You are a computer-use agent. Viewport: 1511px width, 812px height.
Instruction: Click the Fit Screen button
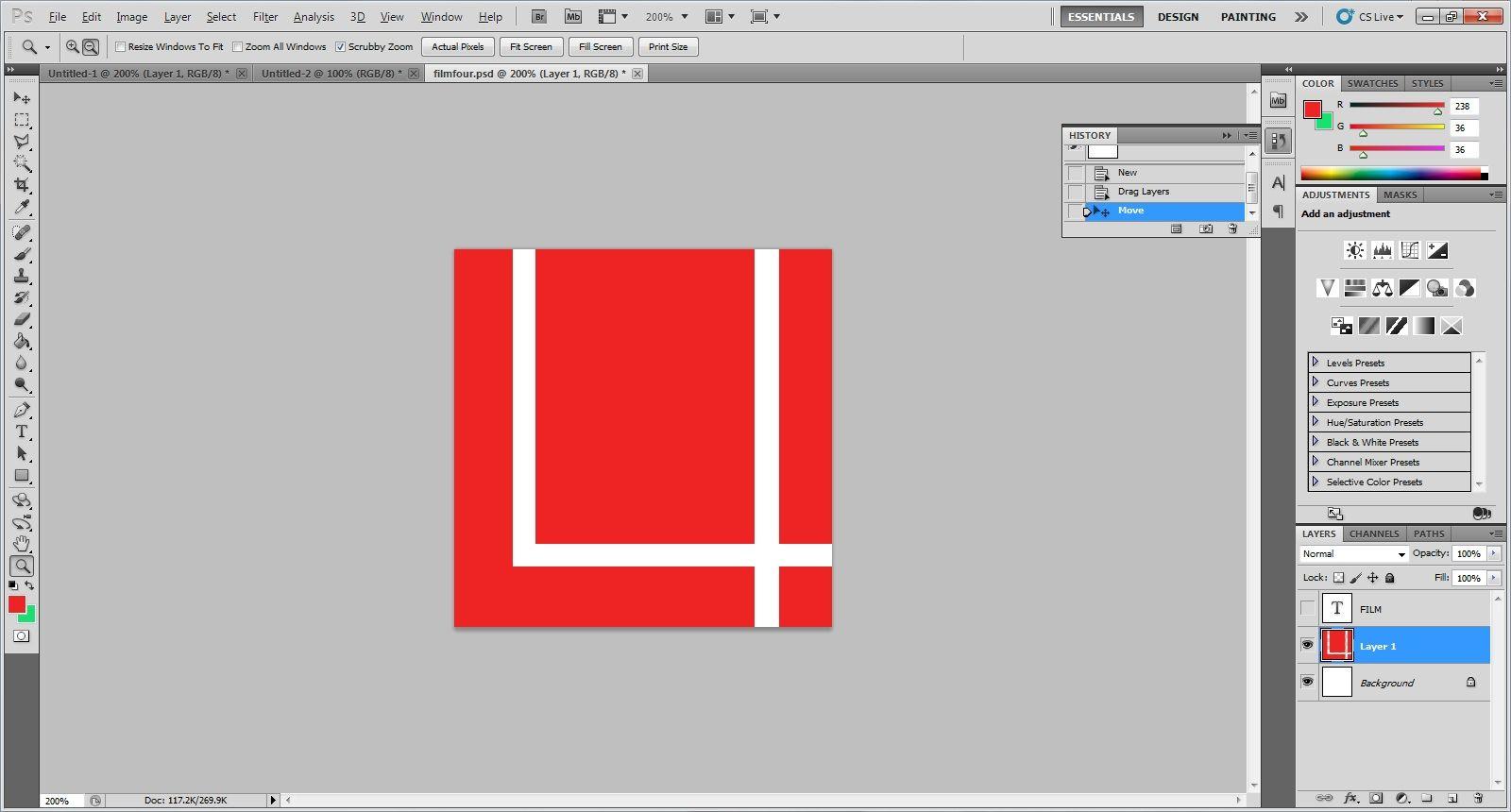[x=531, y=47]
